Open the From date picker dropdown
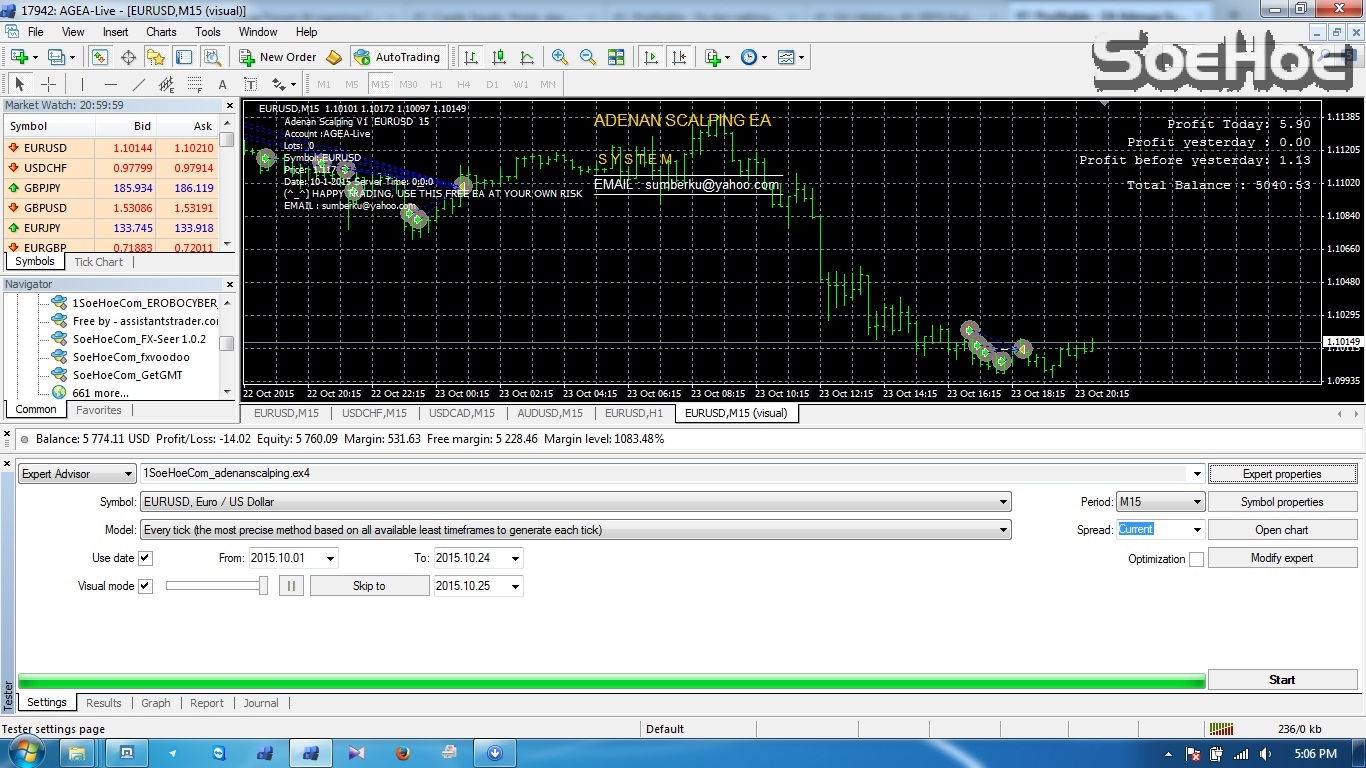This screenshot has width=1366, height=768. tap(329, 558)
